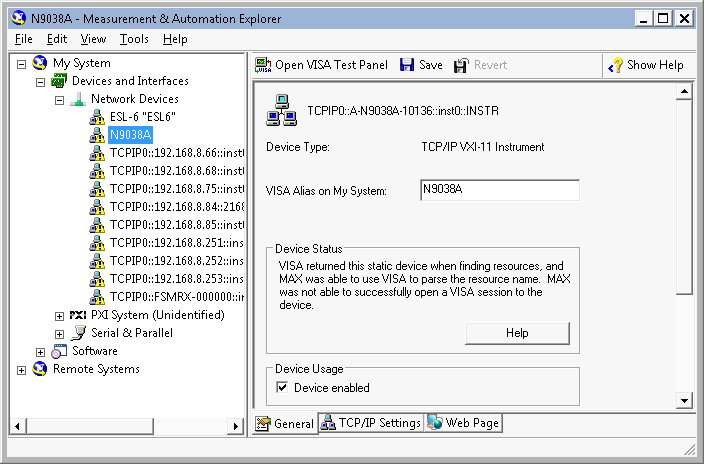
Task: Expand the Remote Systems node
Action: point(21,370)
